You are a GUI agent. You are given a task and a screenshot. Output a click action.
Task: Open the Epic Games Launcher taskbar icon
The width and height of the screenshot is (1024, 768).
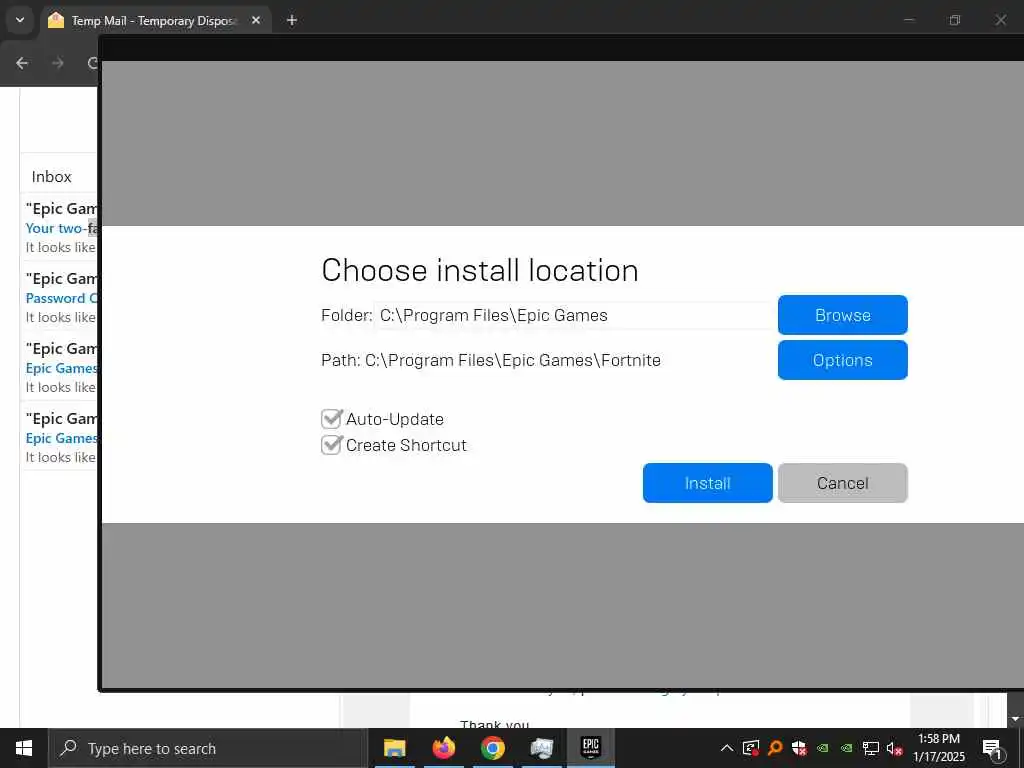(x=590, y=748)
